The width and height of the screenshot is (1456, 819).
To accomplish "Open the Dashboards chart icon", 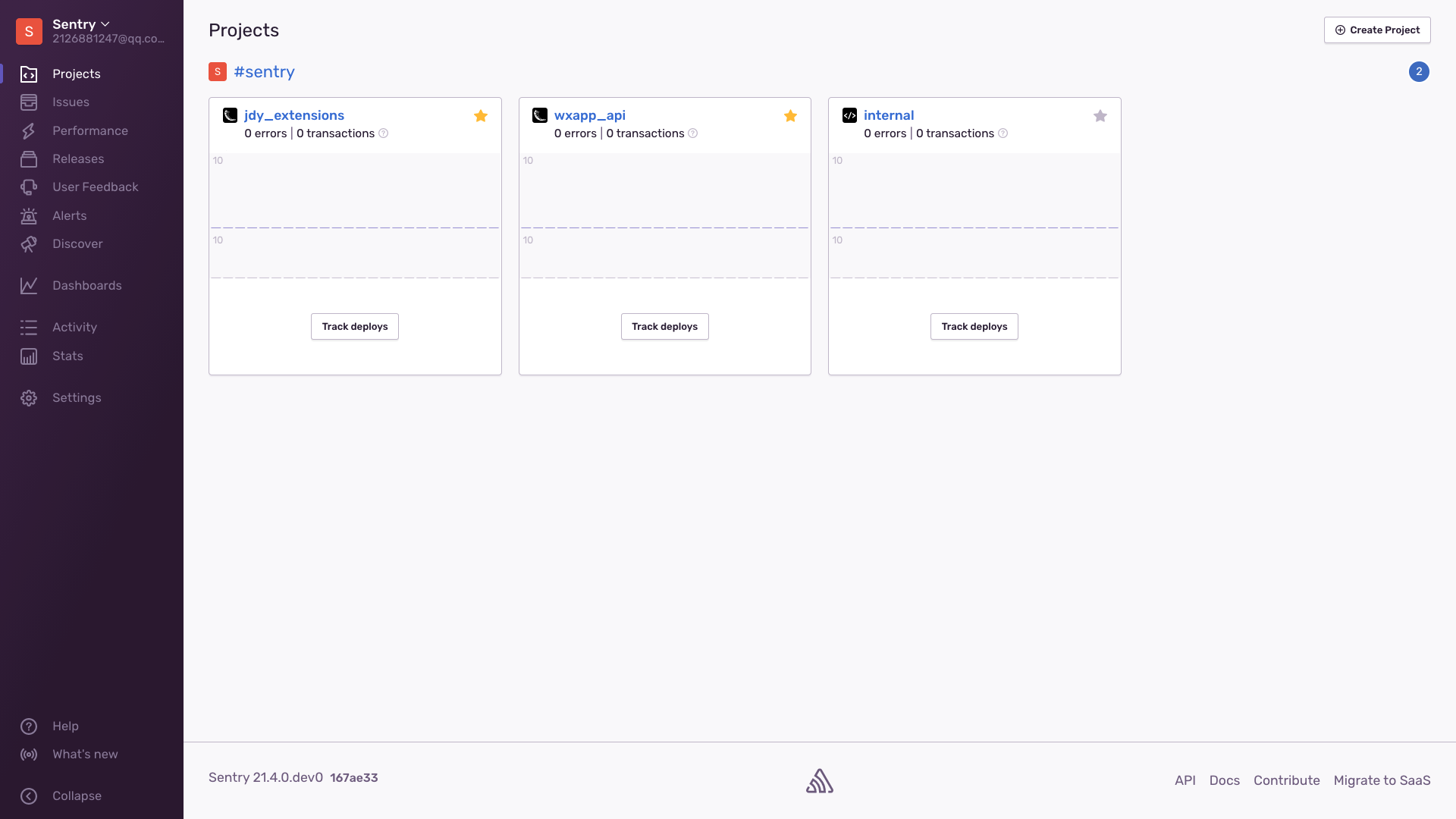I will tap(29, 286).
